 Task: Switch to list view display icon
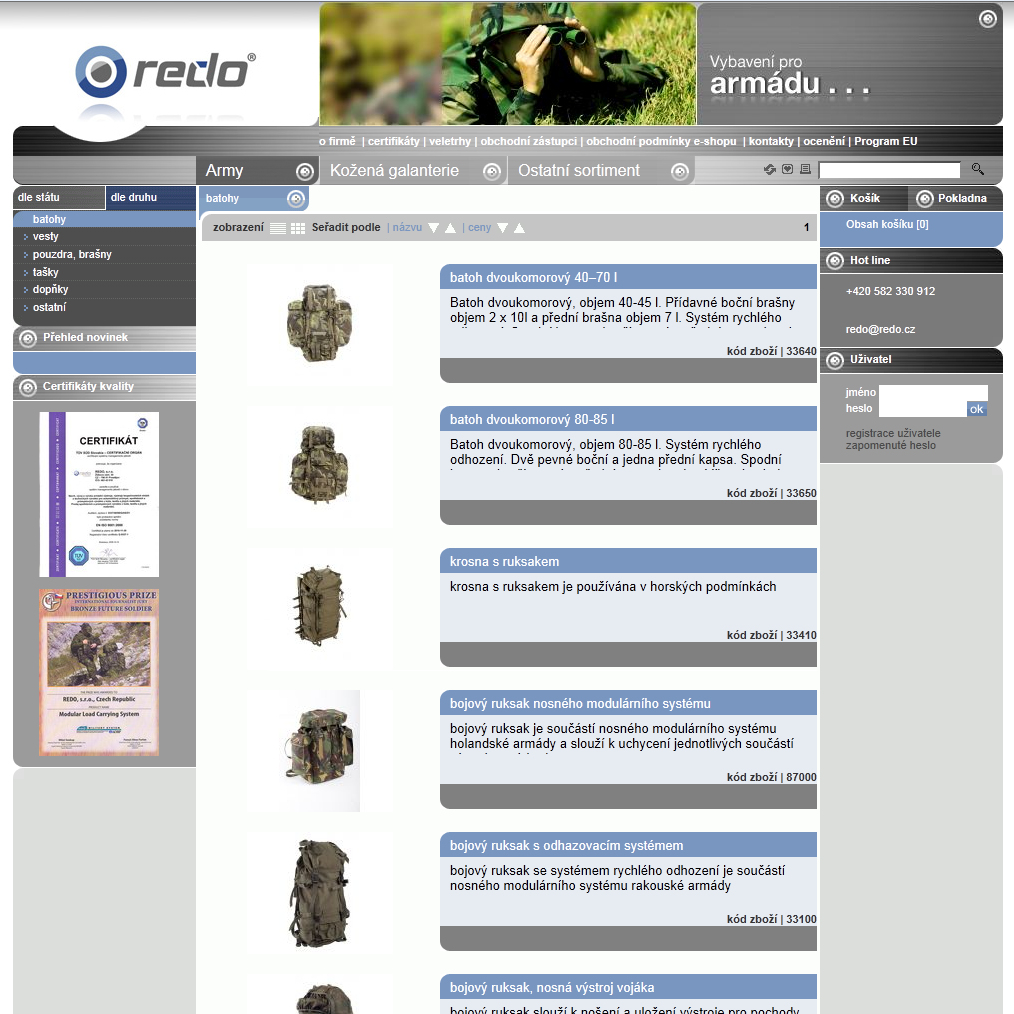pos(277,228)
